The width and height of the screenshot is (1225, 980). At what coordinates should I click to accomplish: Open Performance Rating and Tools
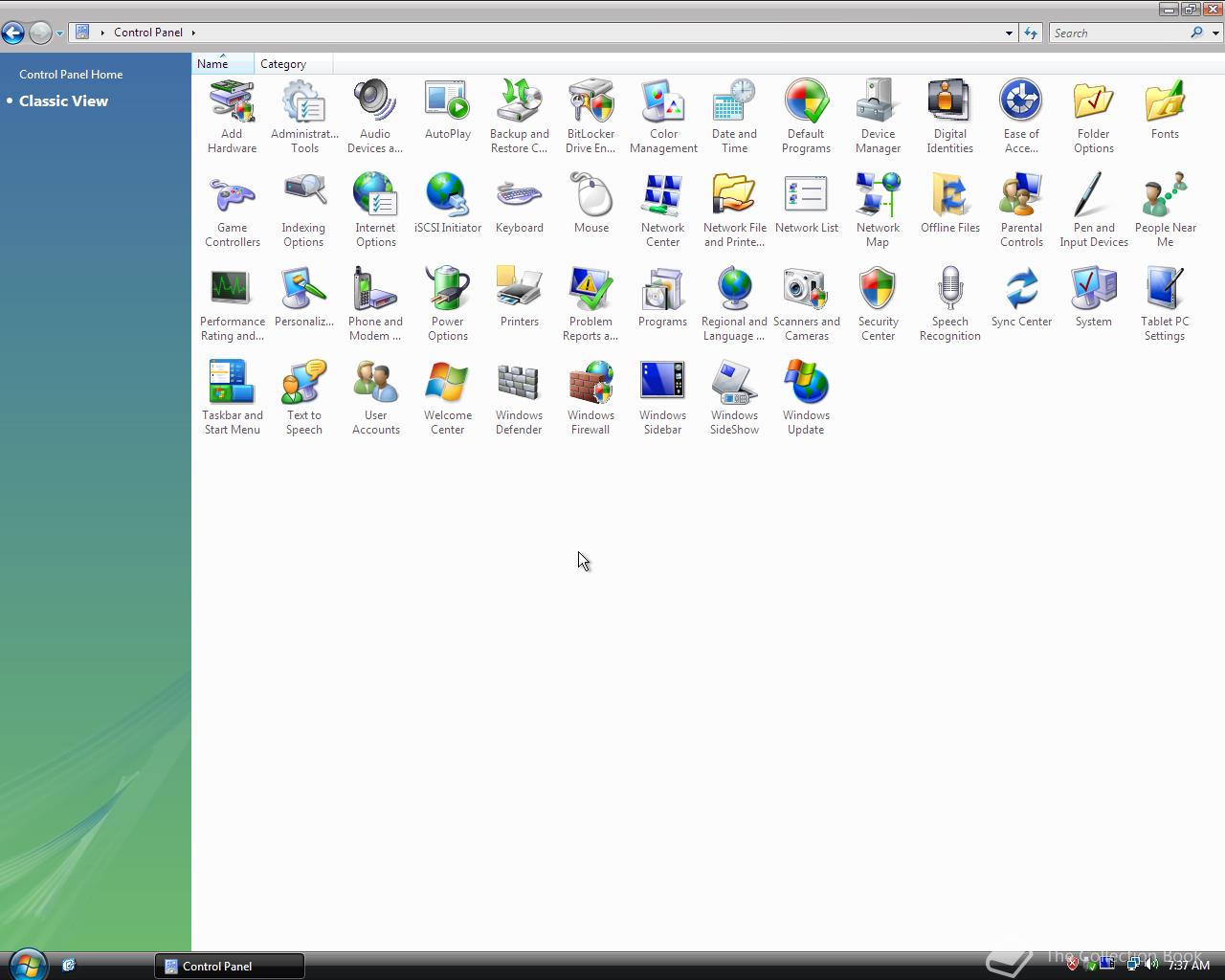[x=233, y=304]
